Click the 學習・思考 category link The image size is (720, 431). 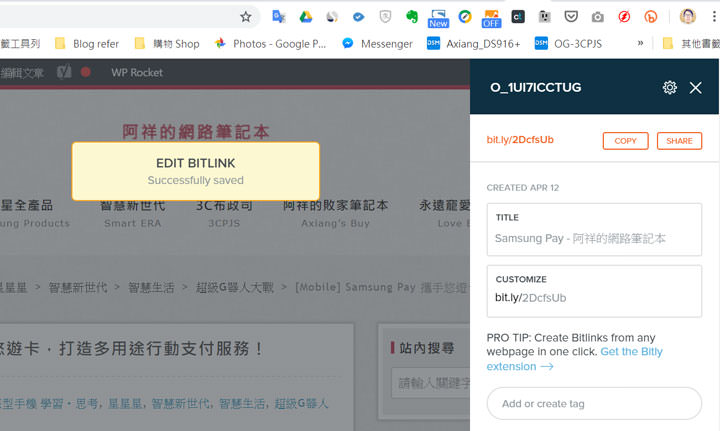pyautogui.click(x=68, y=403)
